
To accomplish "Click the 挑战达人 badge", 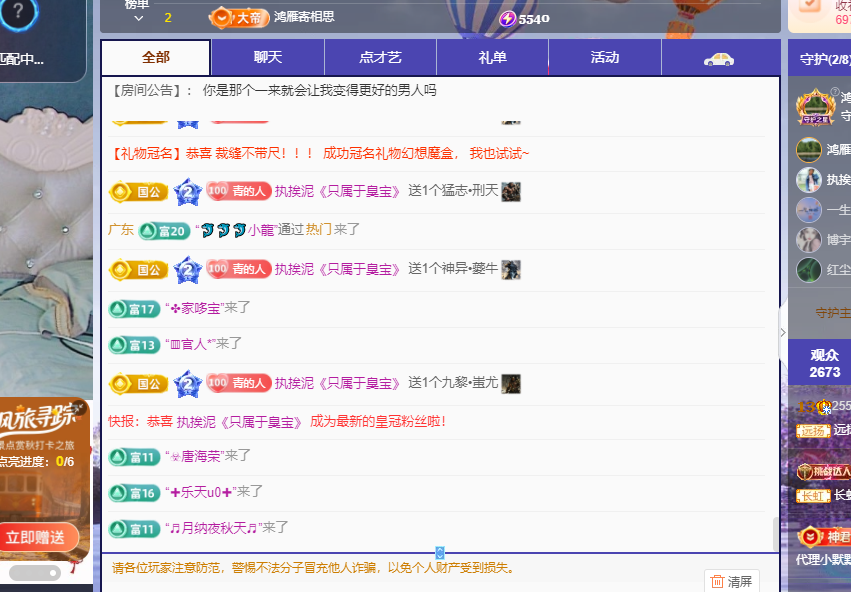I will (x=823, y=472).
